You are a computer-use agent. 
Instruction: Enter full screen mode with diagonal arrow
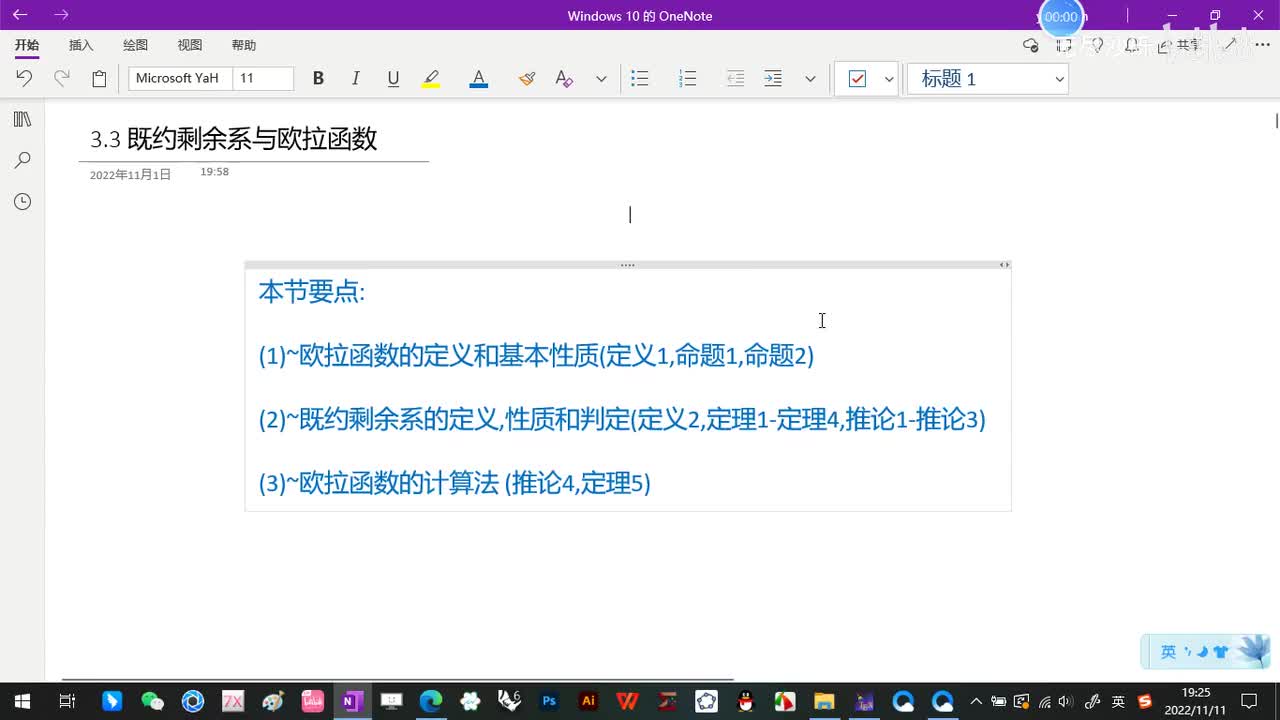[x=1230, y=45]
